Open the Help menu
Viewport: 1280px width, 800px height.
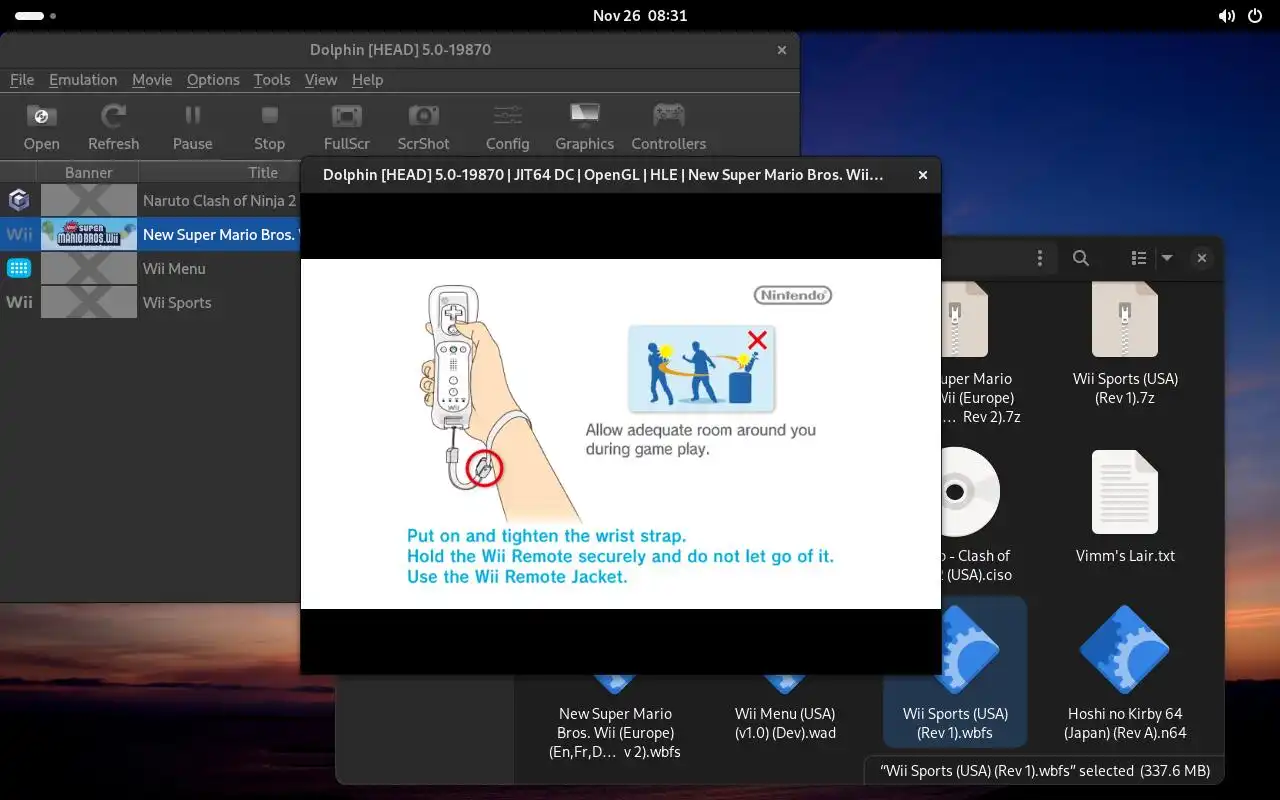point(367,80)
